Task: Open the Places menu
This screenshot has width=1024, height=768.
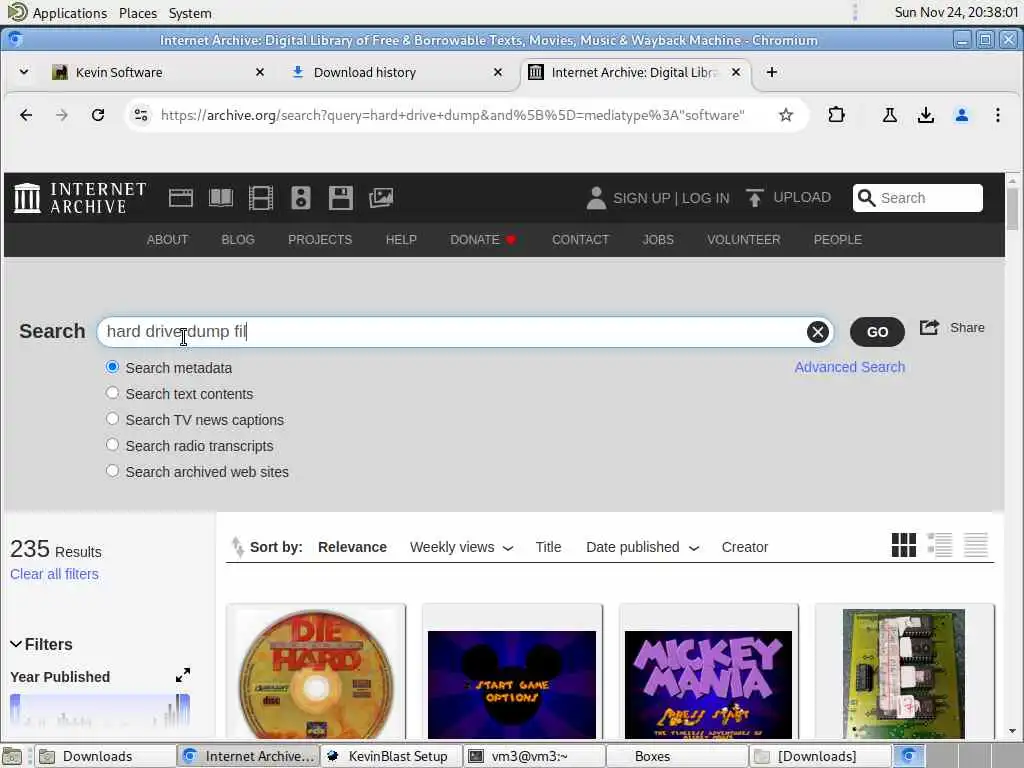Action: (x=138, y=13)
